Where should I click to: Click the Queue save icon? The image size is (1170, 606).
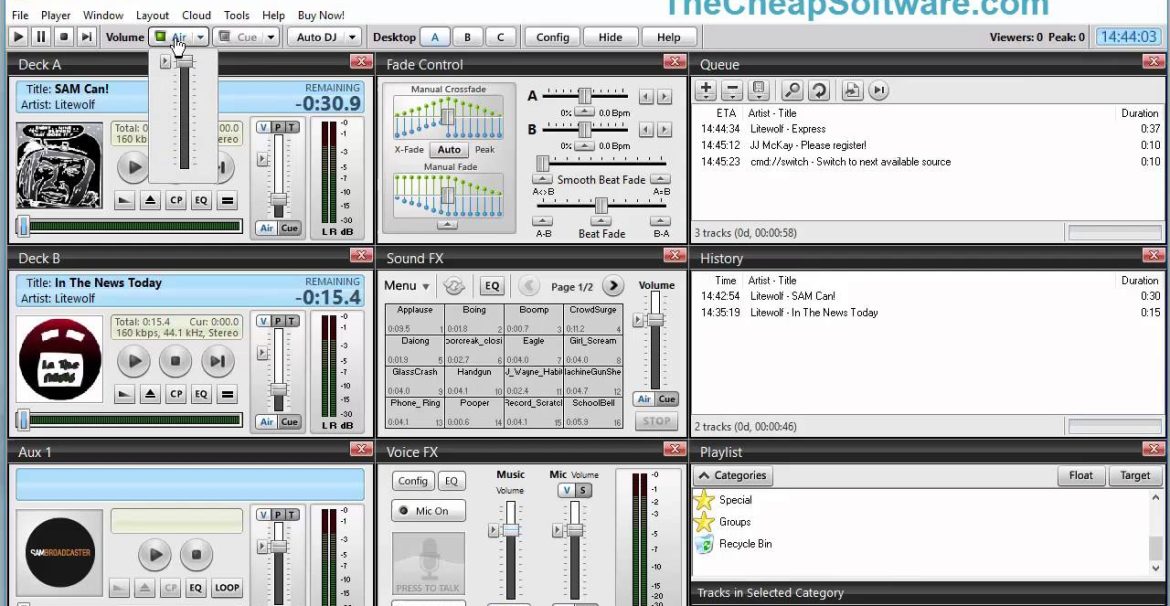pos(759,90)
